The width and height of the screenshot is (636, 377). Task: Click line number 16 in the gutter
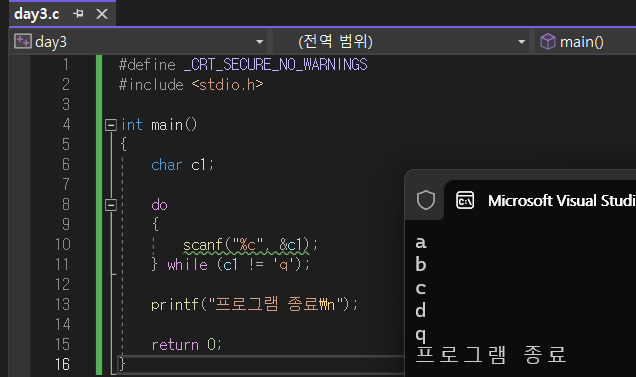point(62,364)
